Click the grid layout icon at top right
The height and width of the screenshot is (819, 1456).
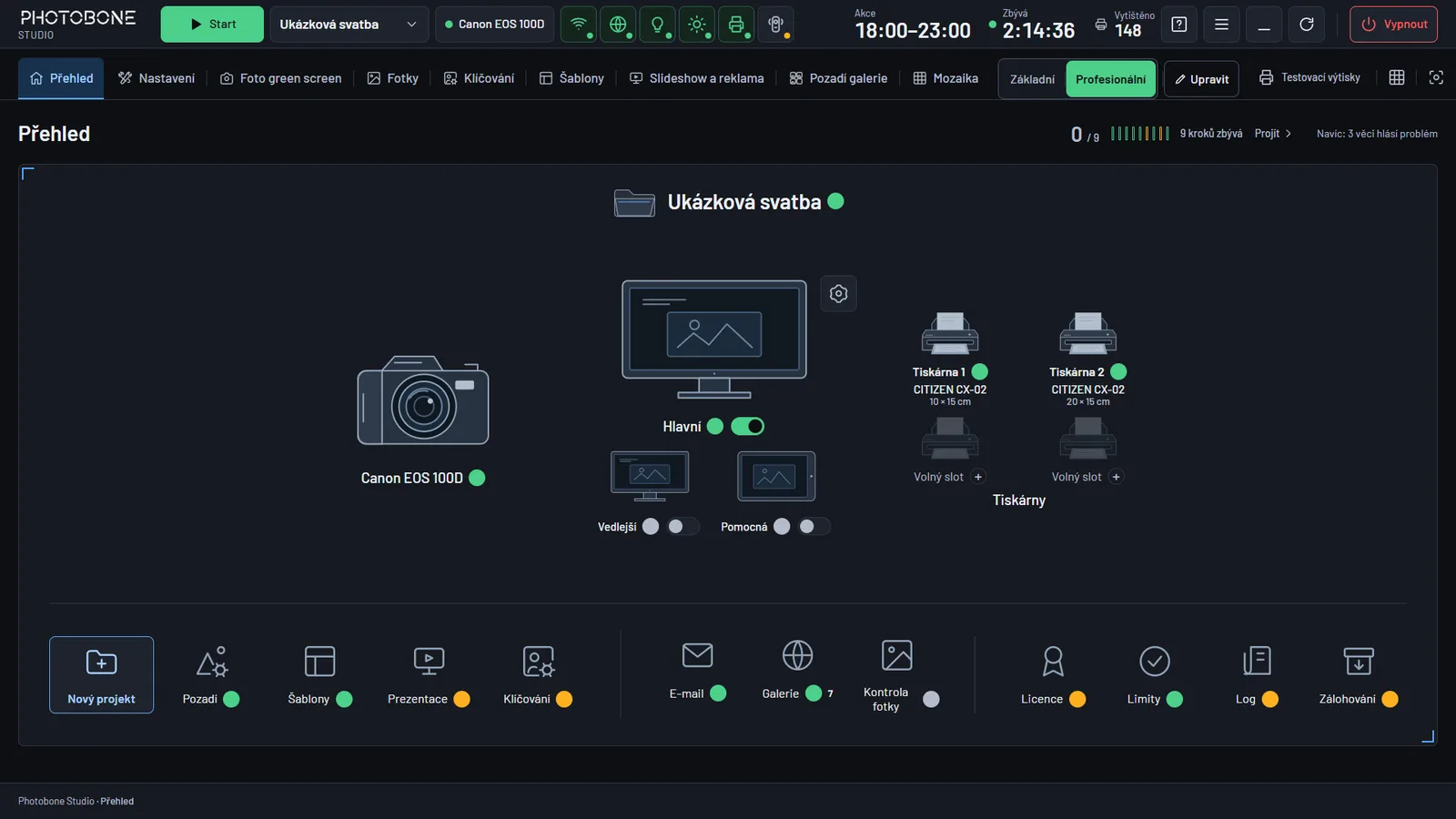tap(1397, 77)
